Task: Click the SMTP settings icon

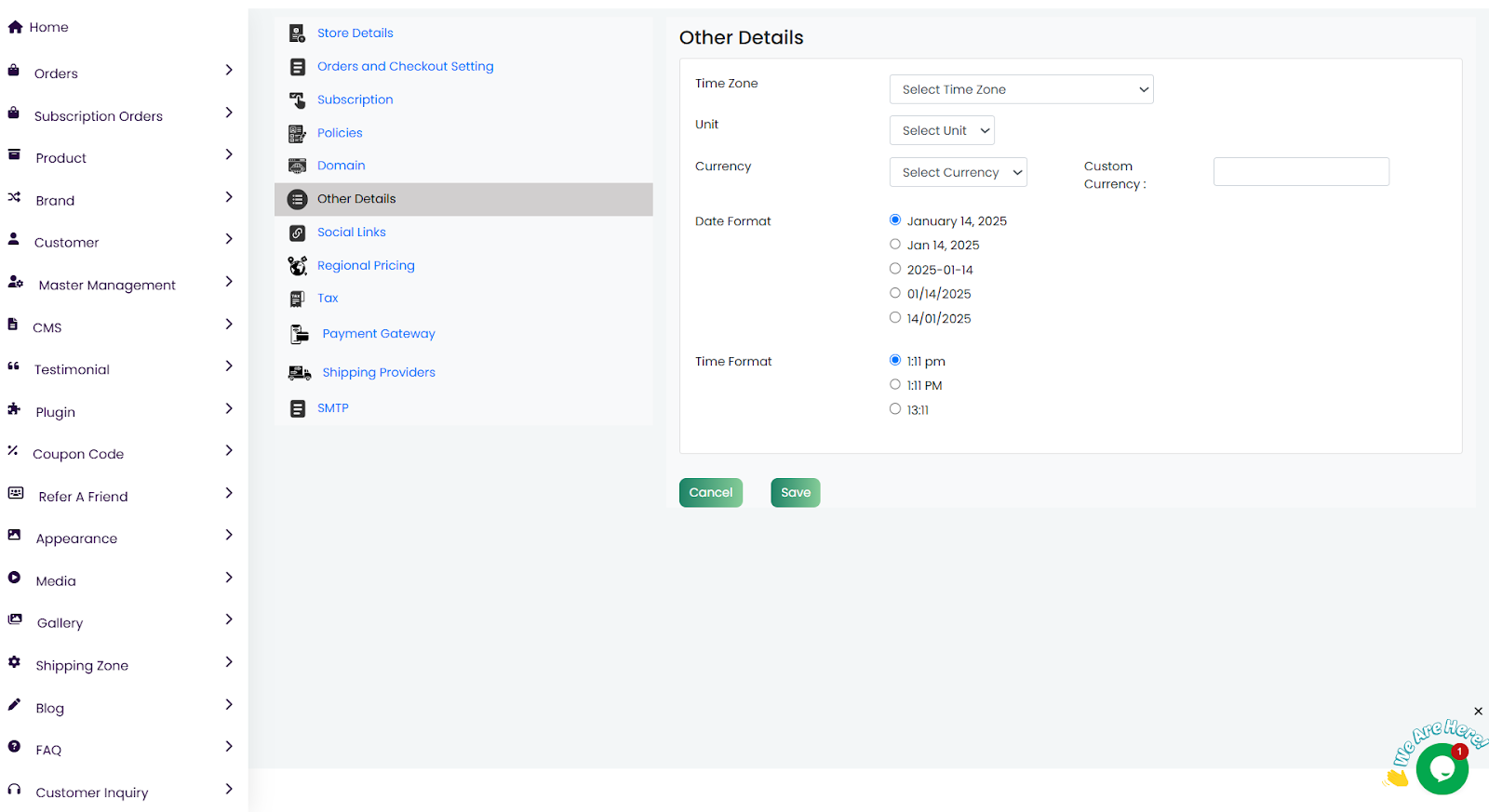Action: tap(297, 408)
